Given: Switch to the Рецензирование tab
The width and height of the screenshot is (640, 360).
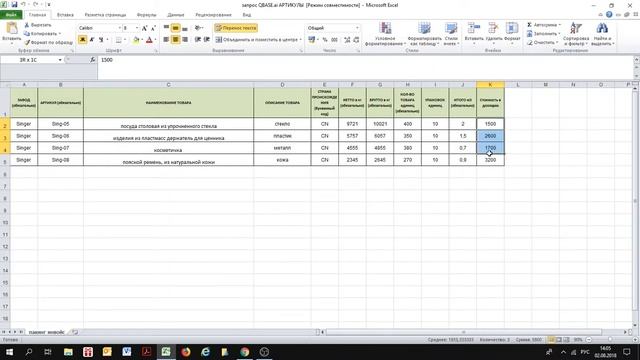Looking at the screenshot, I should 213,15.
